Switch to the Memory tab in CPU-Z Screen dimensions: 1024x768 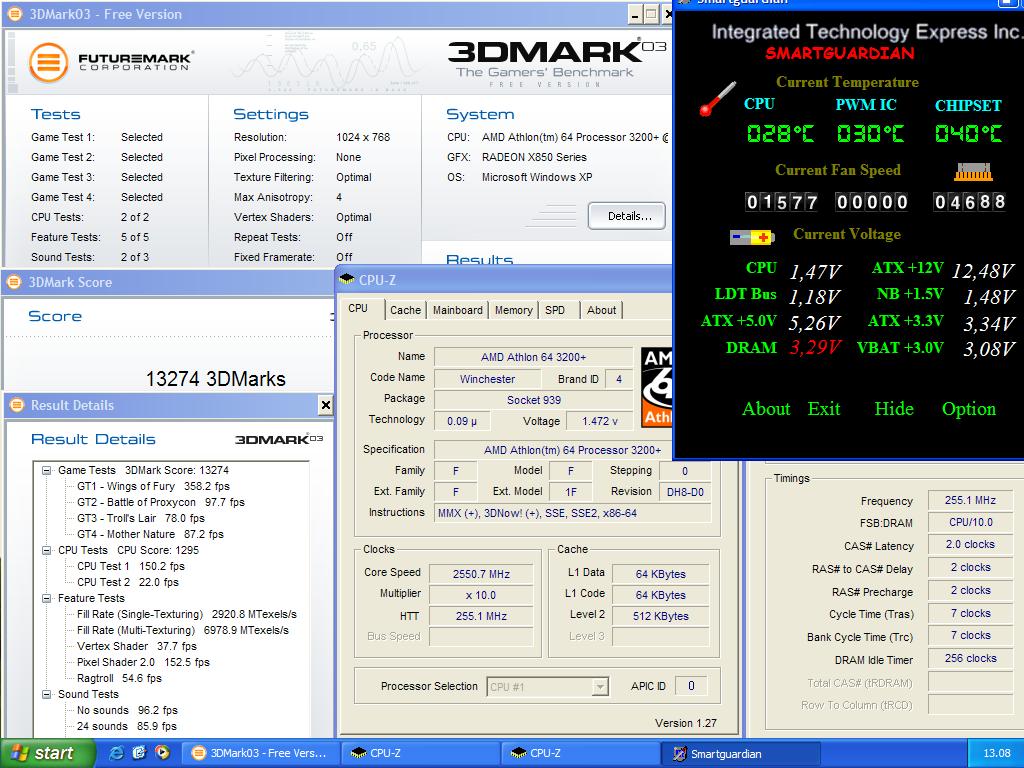coord(513,310)
